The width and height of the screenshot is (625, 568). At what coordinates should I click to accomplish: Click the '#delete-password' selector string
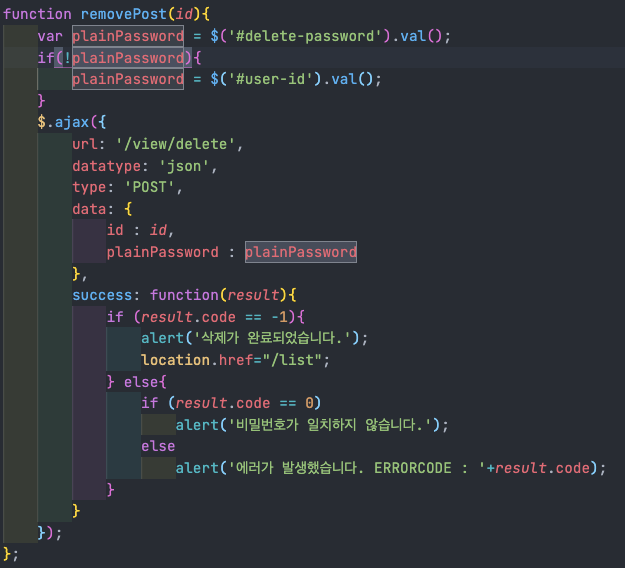[x=305, y=36]
